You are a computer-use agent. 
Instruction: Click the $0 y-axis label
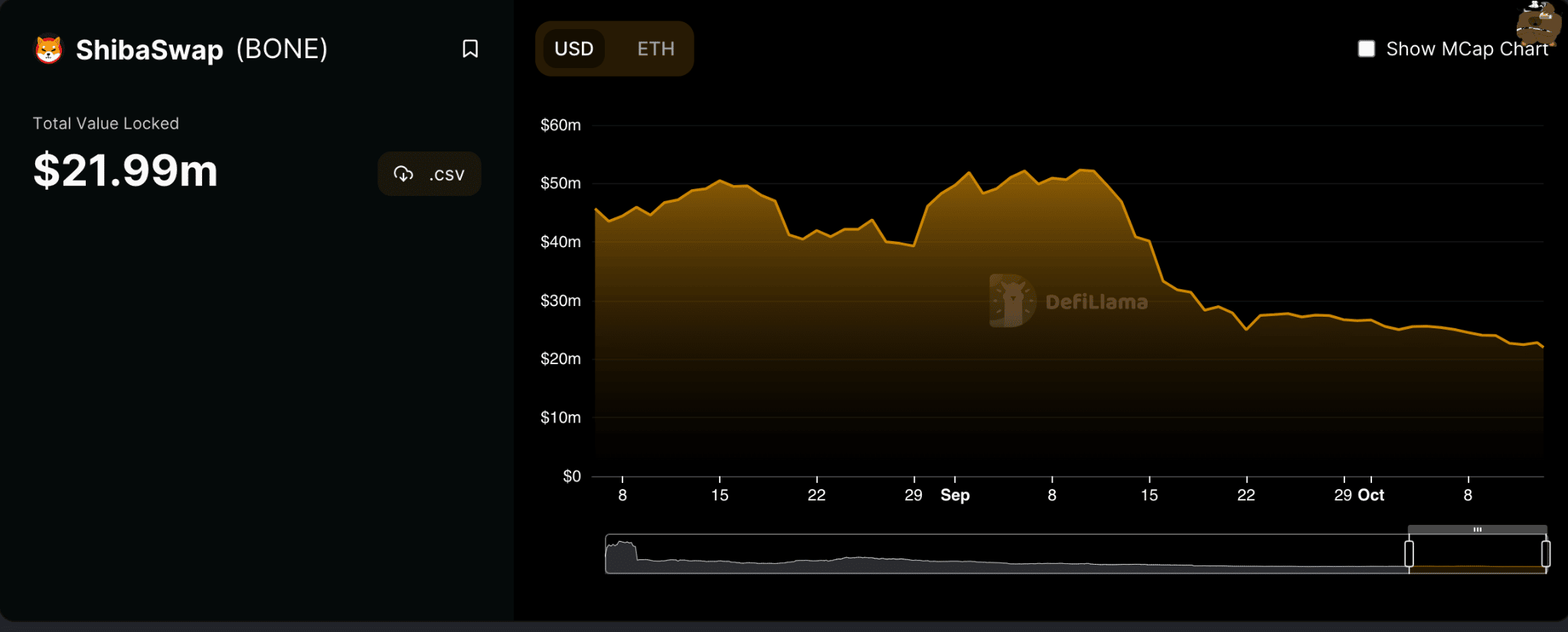571,476
